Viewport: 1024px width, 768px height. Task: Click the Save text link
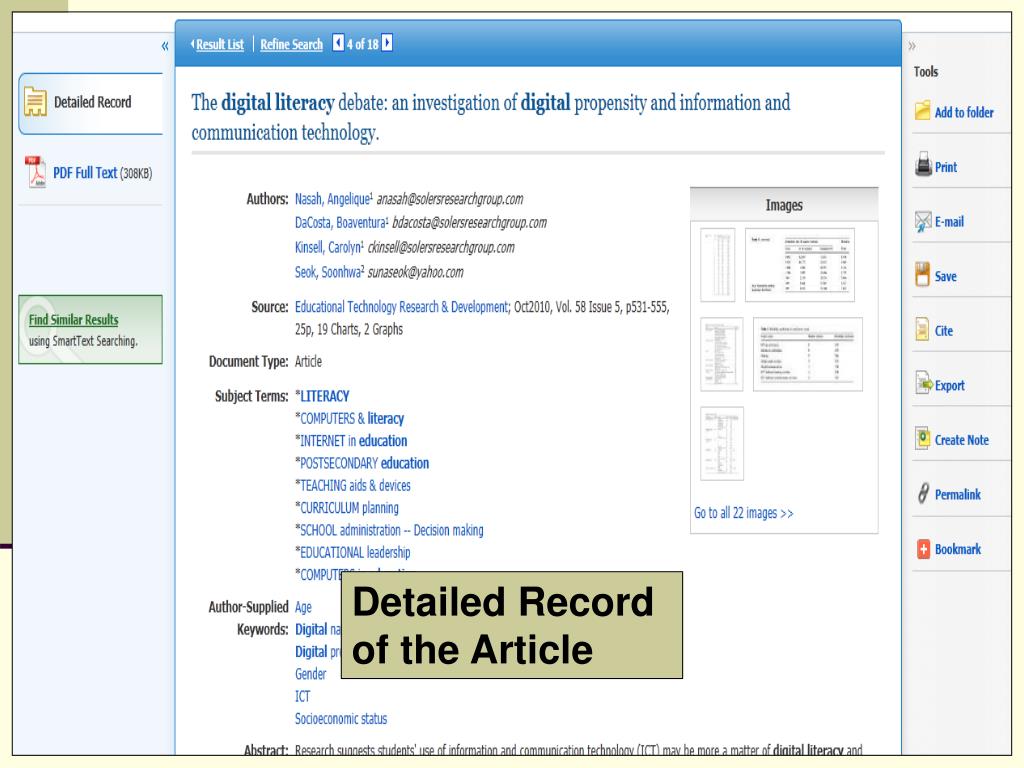945,276
